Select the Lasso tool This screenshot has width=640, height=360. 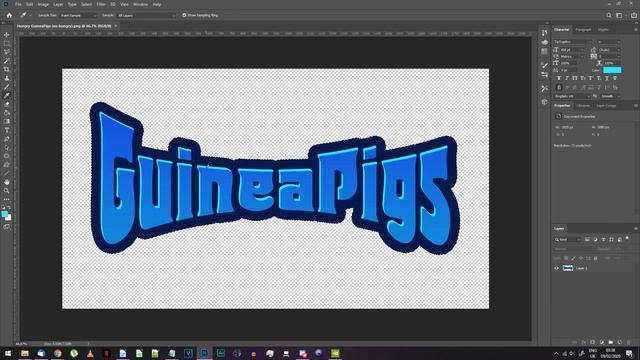pyautogui.click(x=7, y=52)
